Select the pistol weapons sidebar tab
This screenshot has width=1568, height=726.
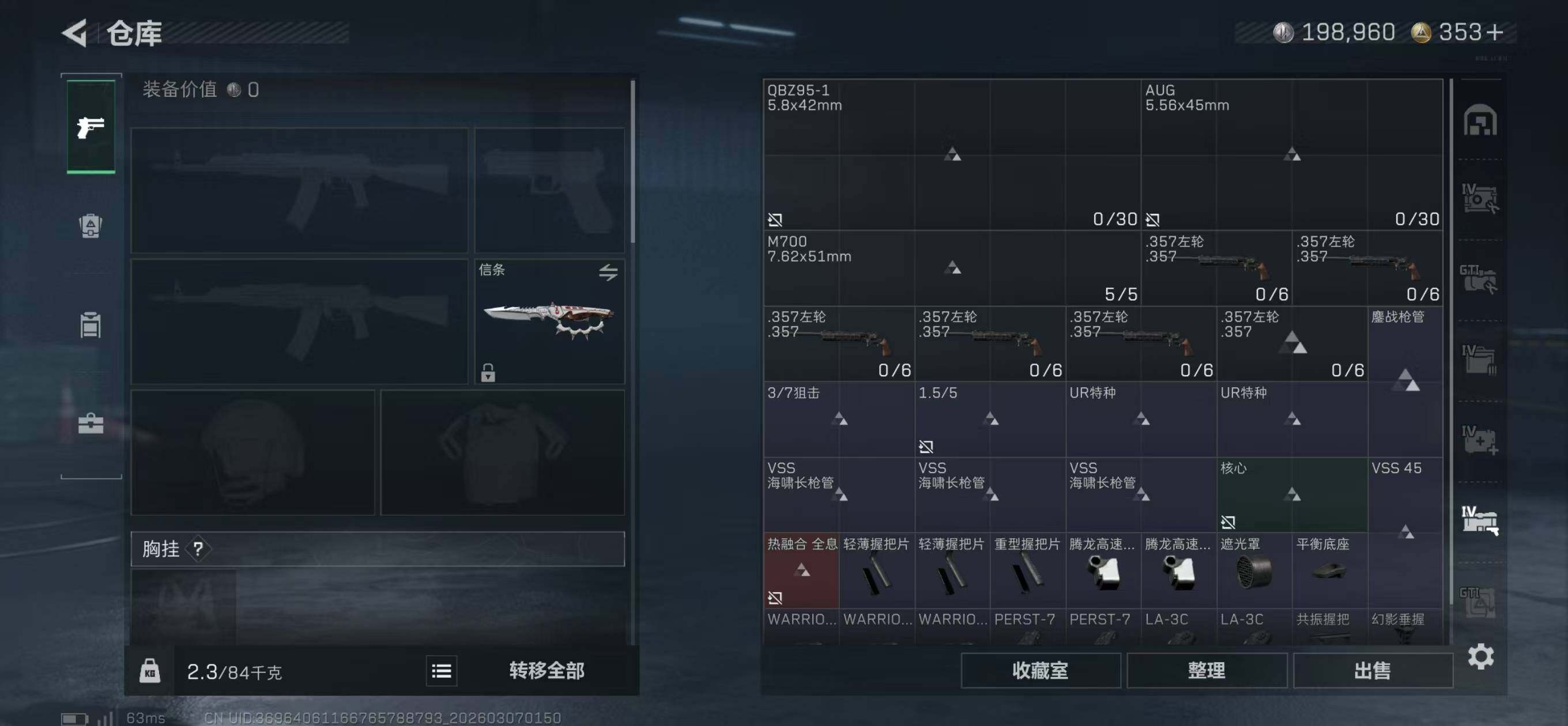click(91, 127)
